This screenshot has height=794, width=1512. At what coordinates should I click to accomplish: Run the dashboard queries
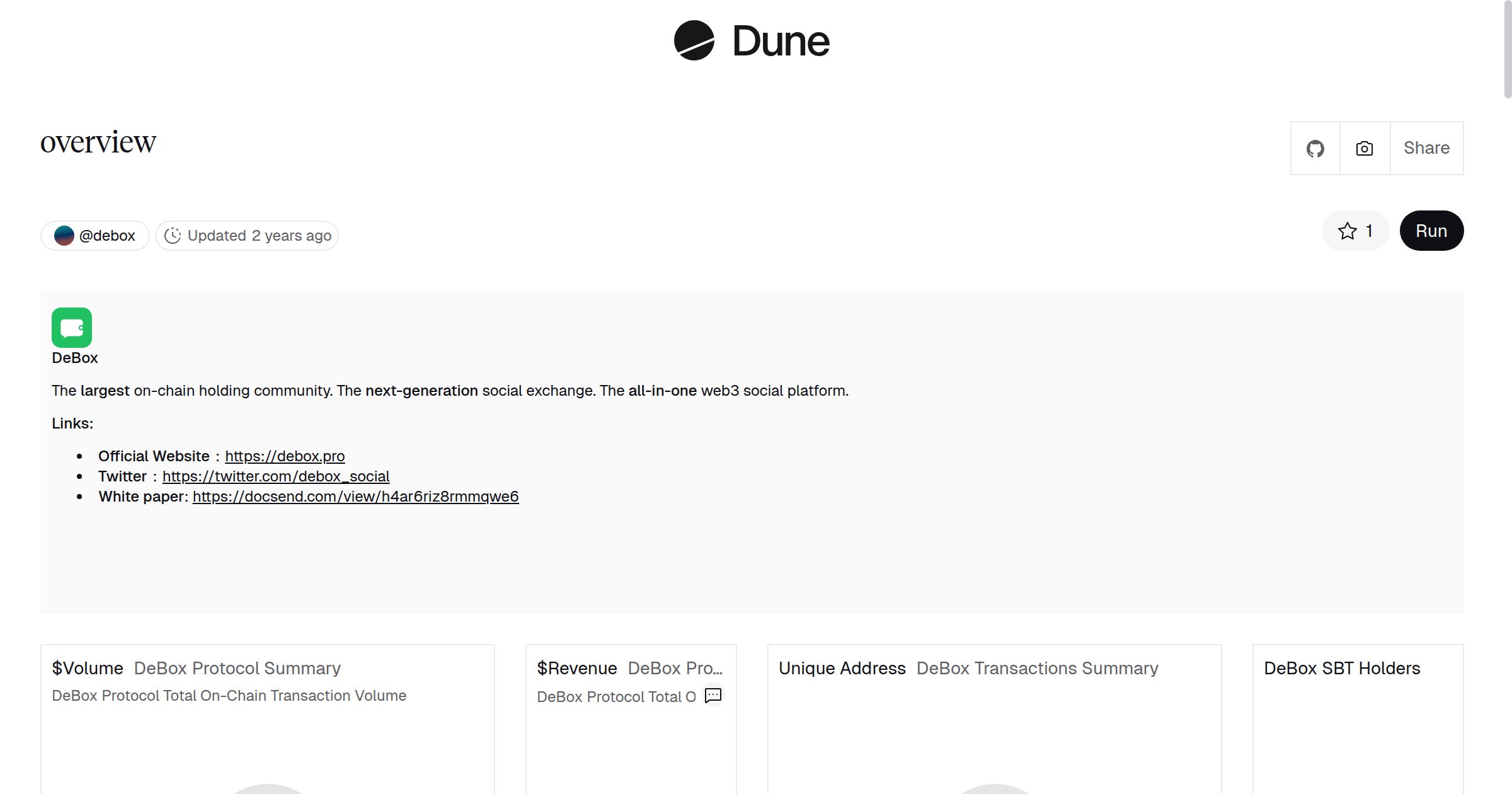pyautogui.click(x=1431, y=231)
